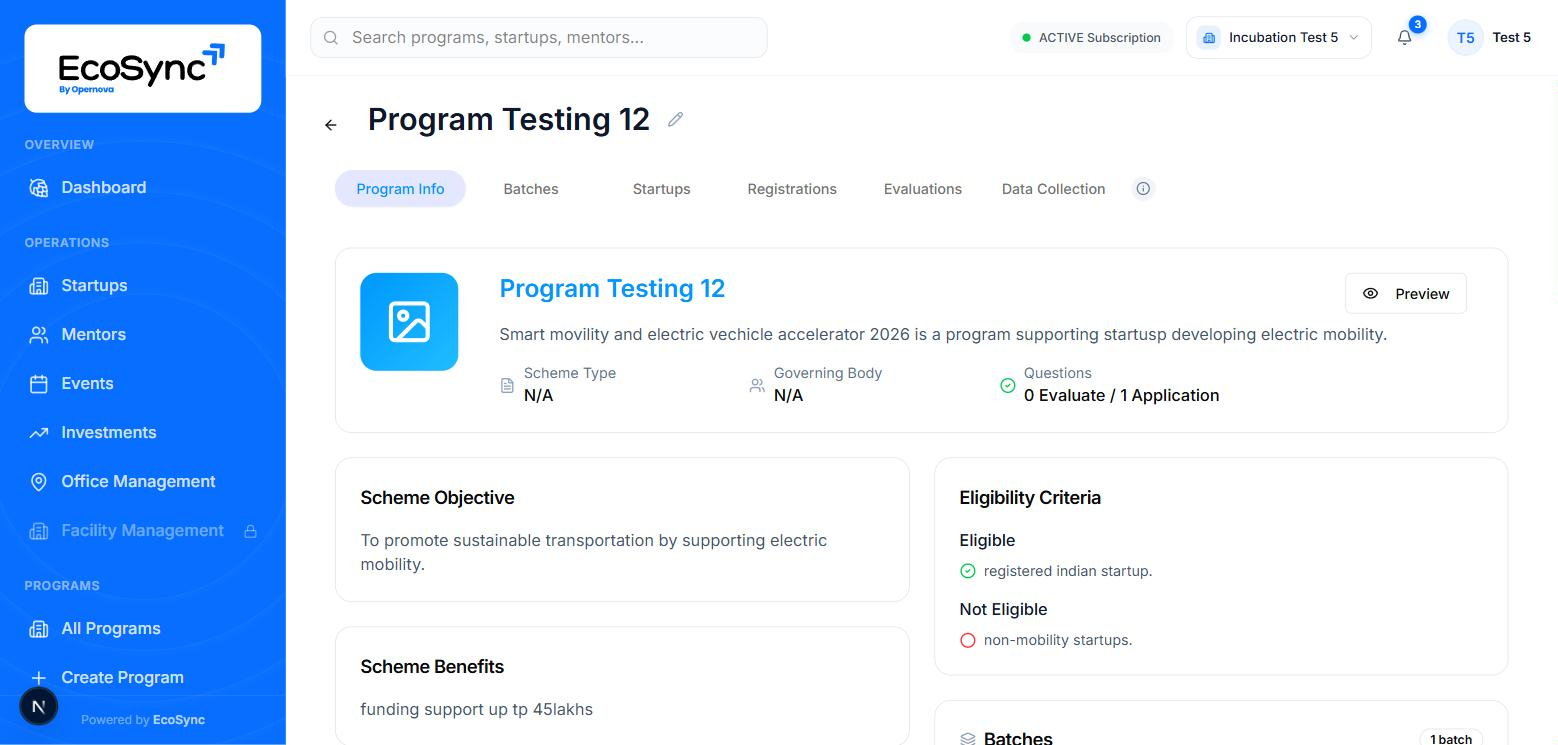The height and width of the screenshot is (745, 1558).
Task: Click the '1 batch' badge
Action: [1450, 739]
